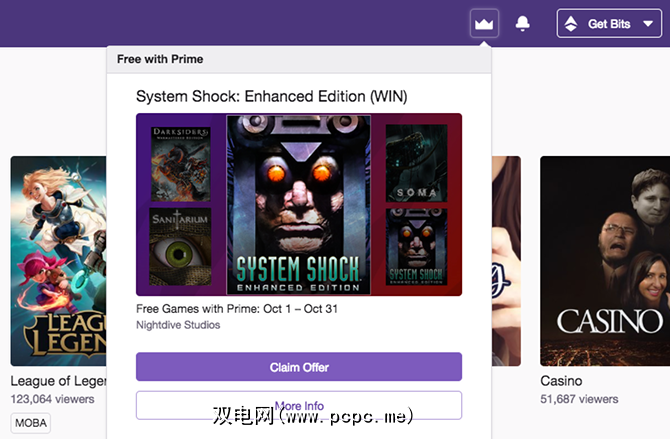Open the Prime crown loot icon
The image size is (670, 439).
(x=484, y=24)
